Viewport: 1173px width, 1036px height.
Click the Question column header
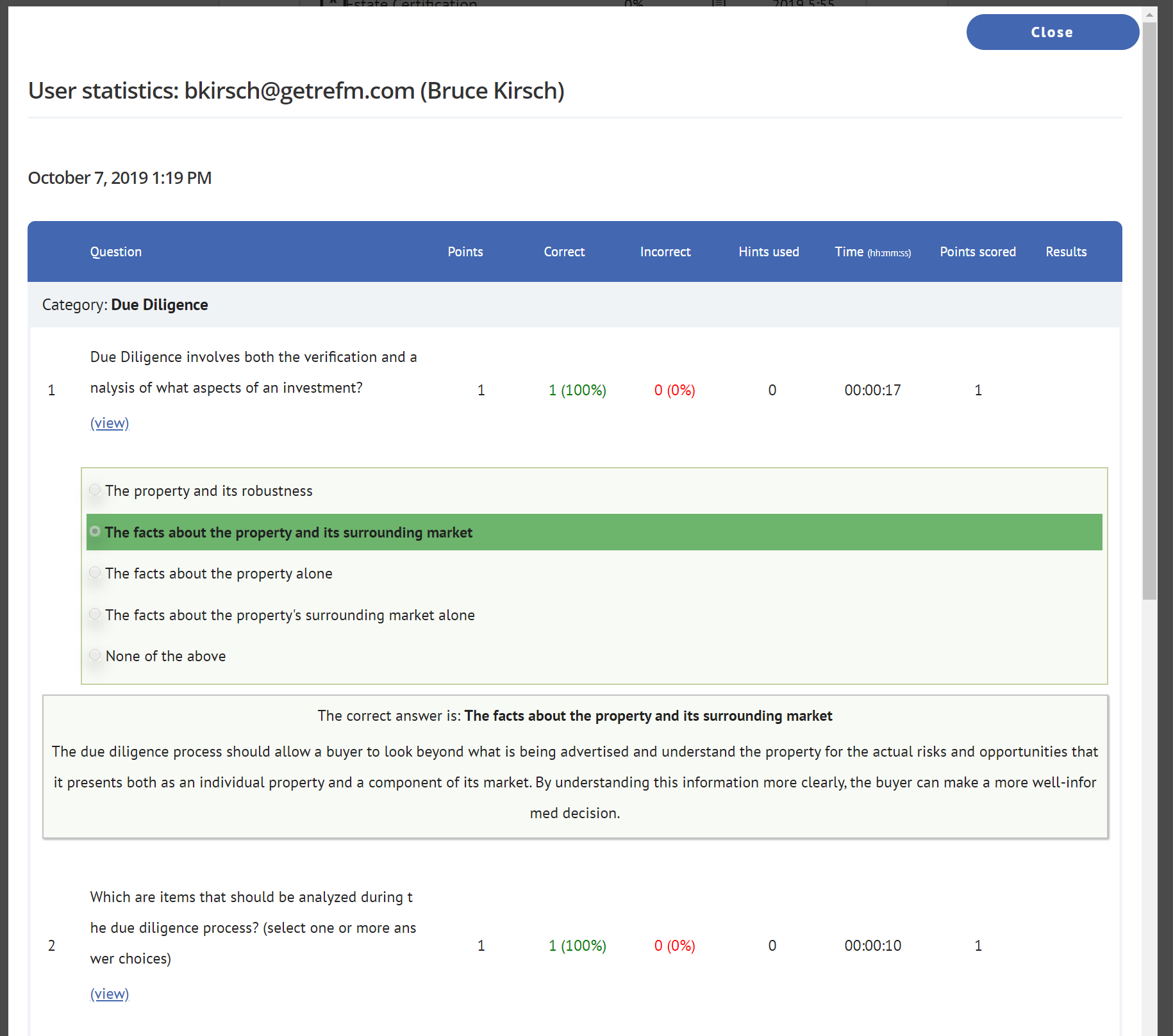116,252
